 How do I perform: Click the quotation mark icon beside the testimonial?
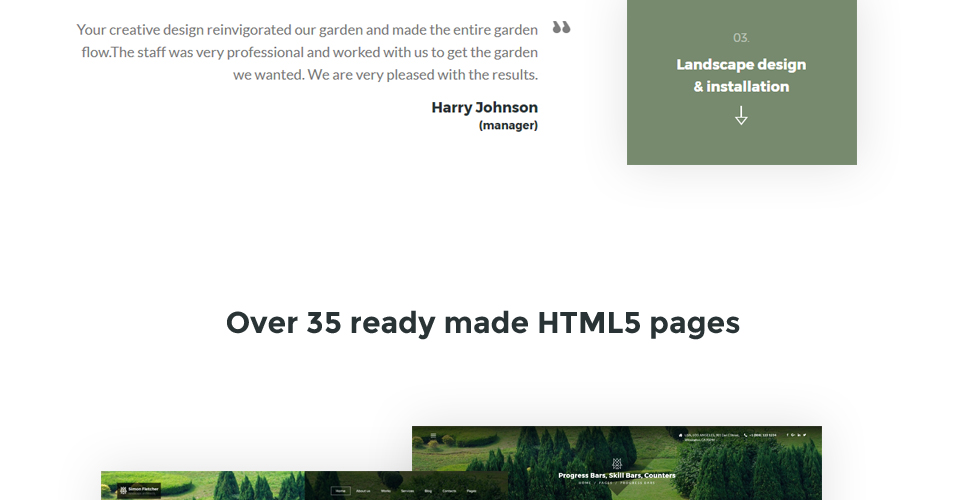coord(561,27)
